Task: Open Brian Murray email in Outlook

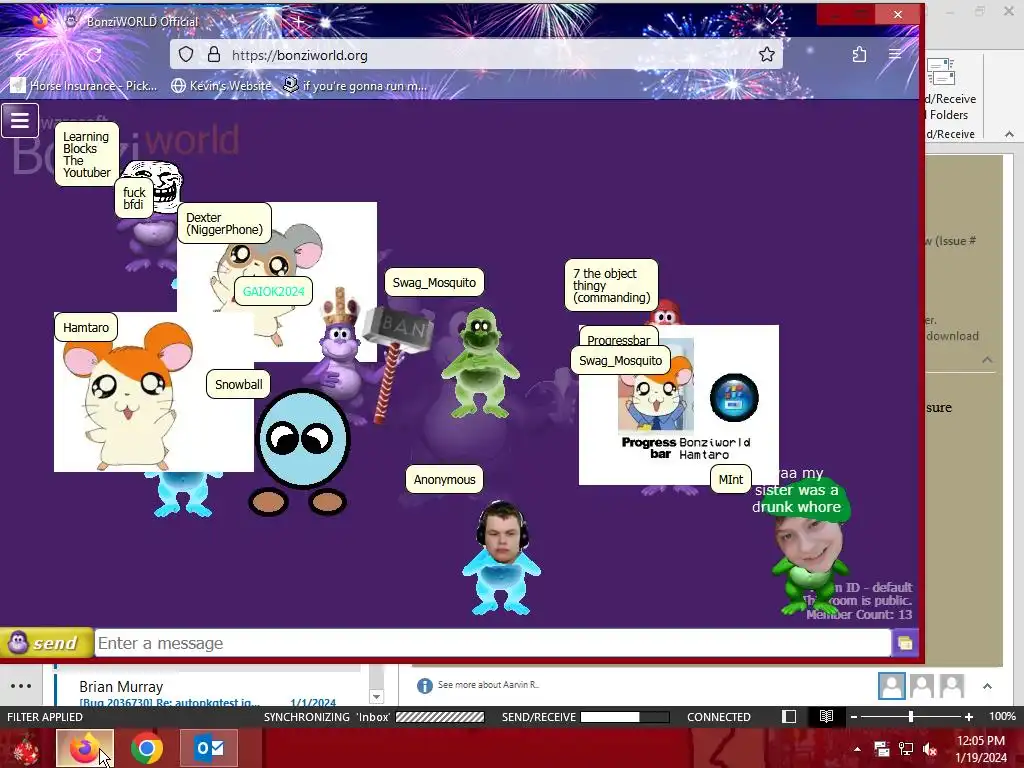Action: point(209,692)
